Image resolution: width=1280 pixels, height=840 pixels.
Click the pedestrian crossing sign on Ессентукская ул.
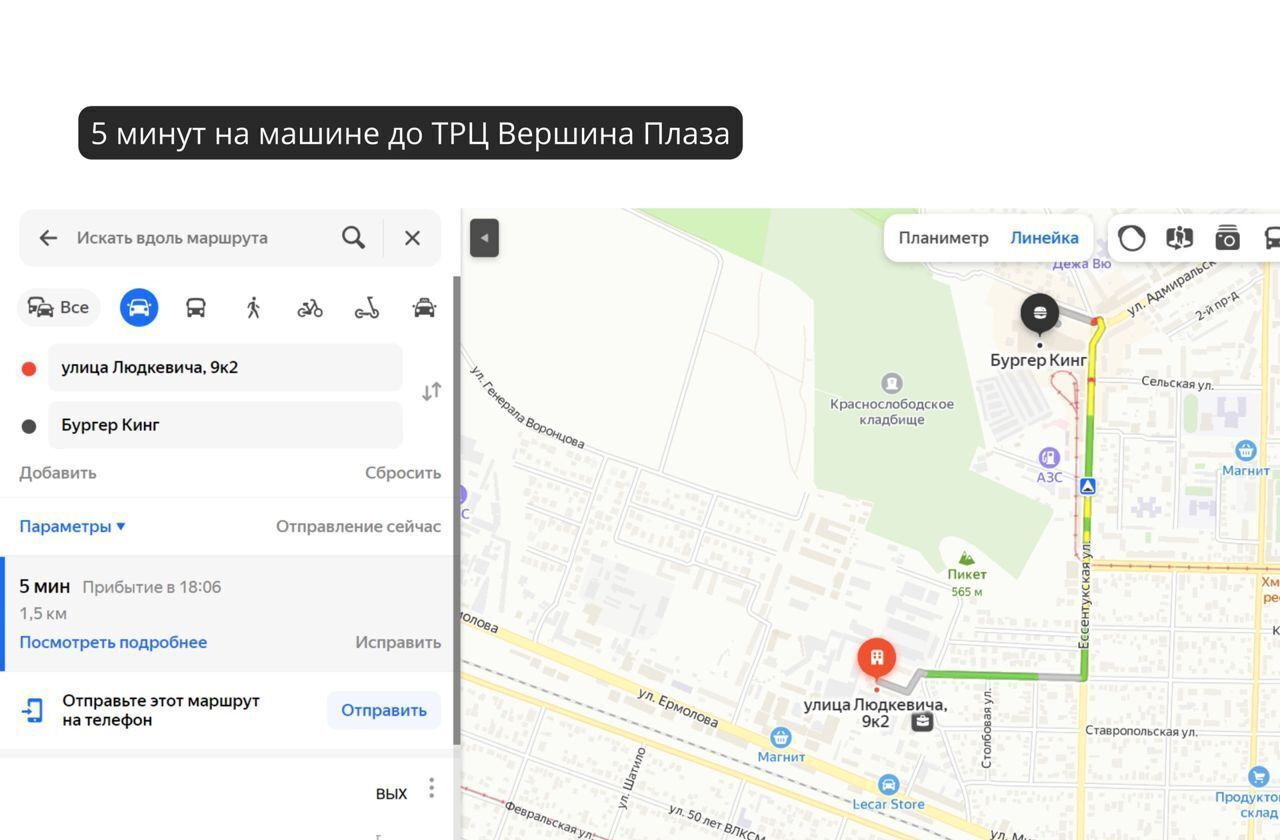tap(1088, 486)
